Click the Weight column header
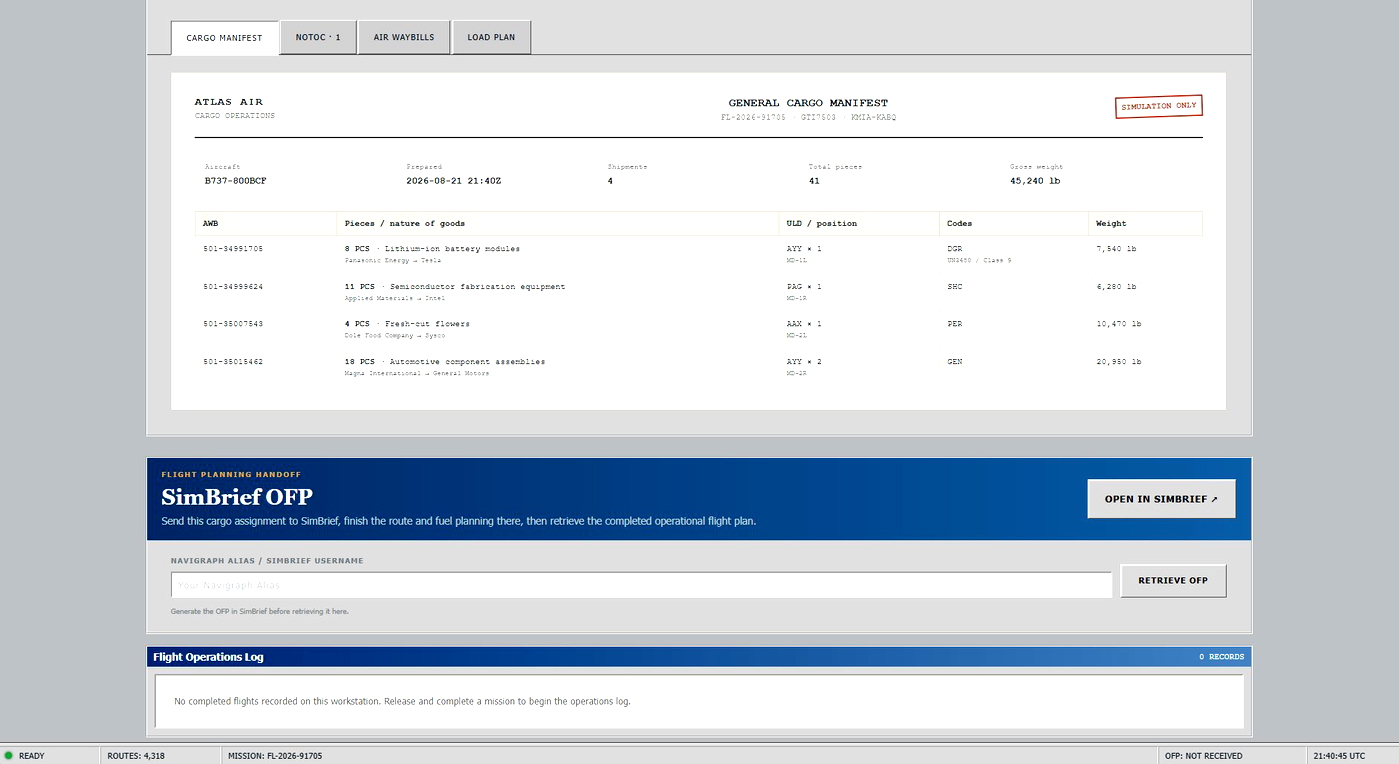This screenshot has width=1399, height=764. pos(1145,224)
